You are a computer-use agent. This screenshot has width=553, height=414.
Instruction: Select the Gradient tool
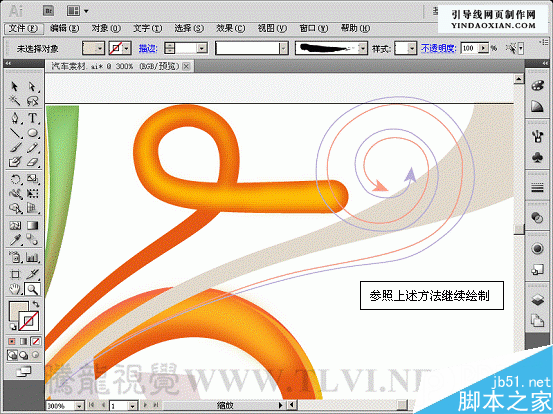pos(32,225)
